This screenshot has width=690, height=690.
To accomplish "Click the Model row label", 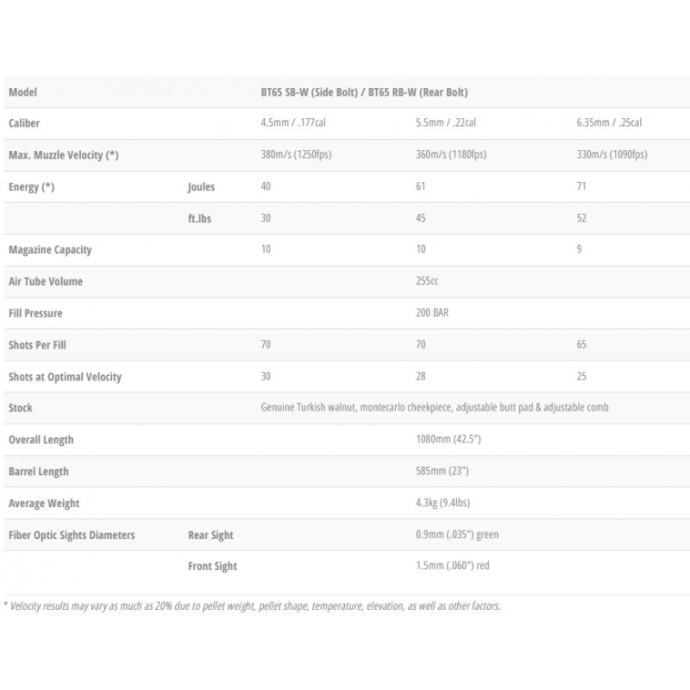I will tap(23, 92).
